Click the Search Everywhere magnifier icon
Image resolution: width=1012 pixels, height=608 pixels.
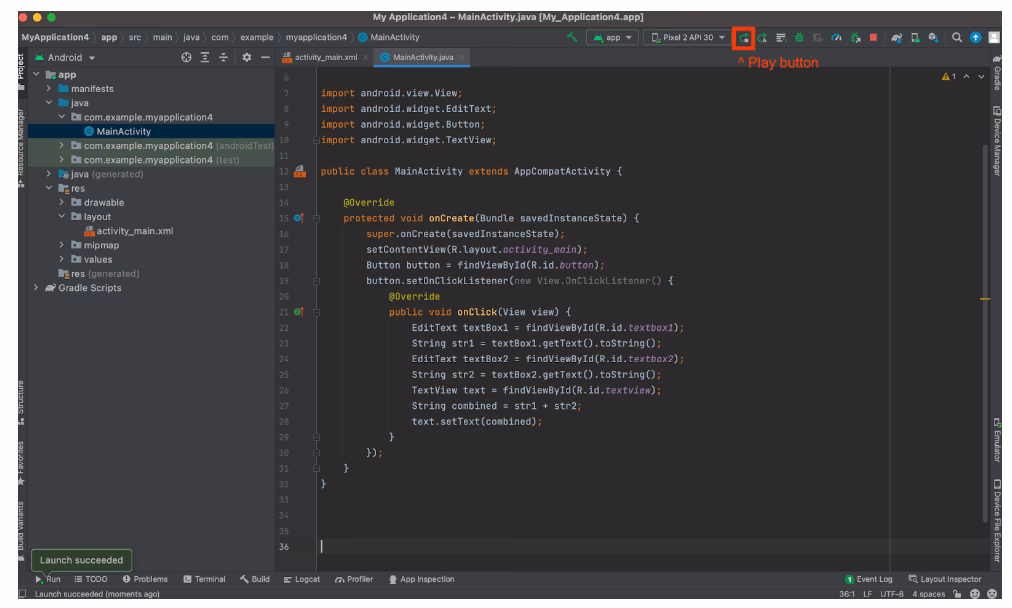coord(957,39)
